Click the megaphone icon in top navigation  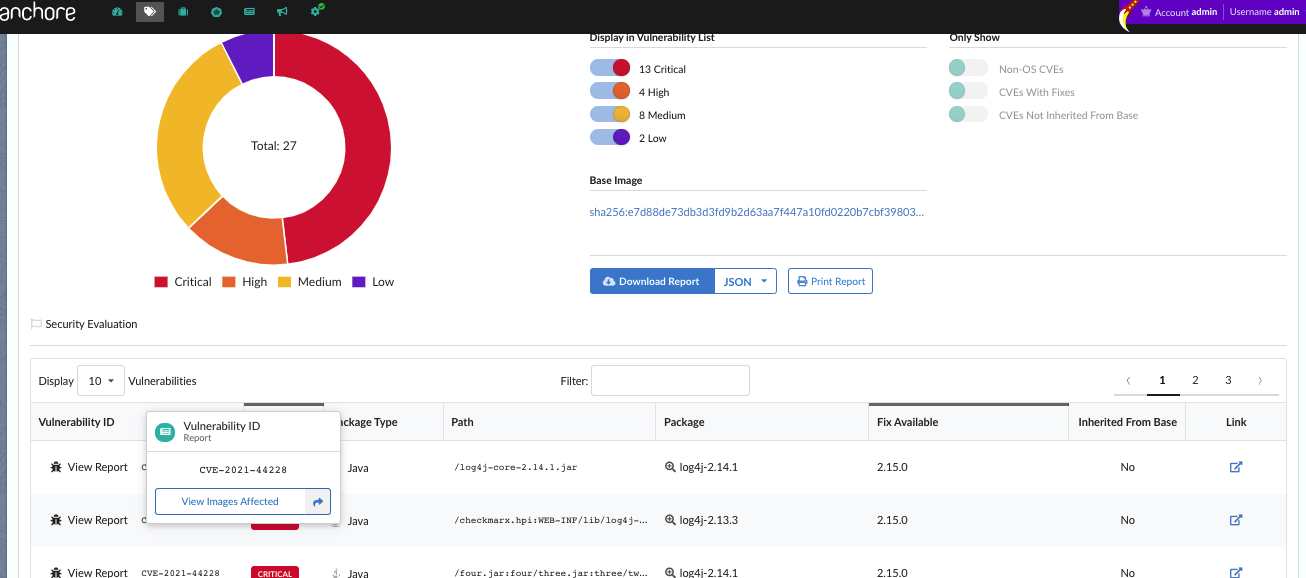coord(282,12)
